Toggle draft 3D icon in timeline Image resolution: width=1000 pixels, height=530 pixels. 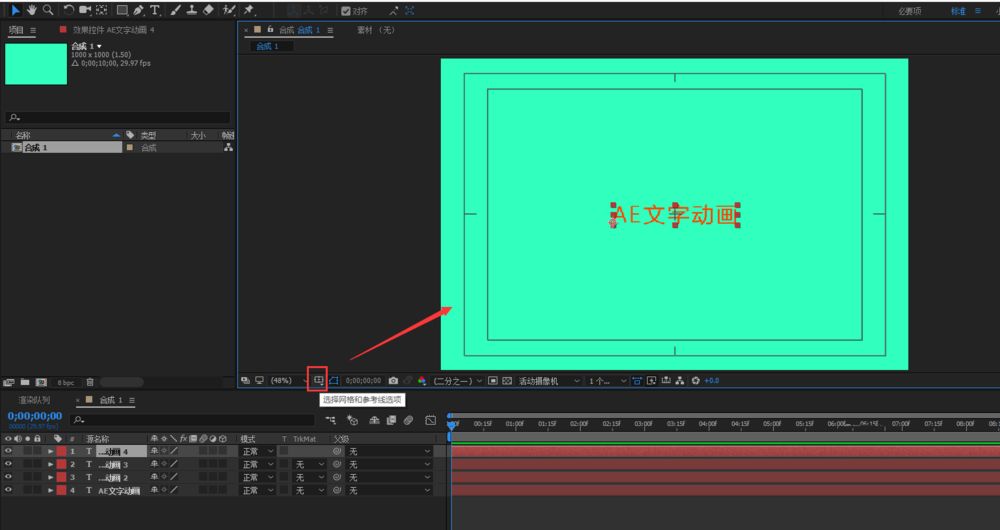(x=352, y=420)
